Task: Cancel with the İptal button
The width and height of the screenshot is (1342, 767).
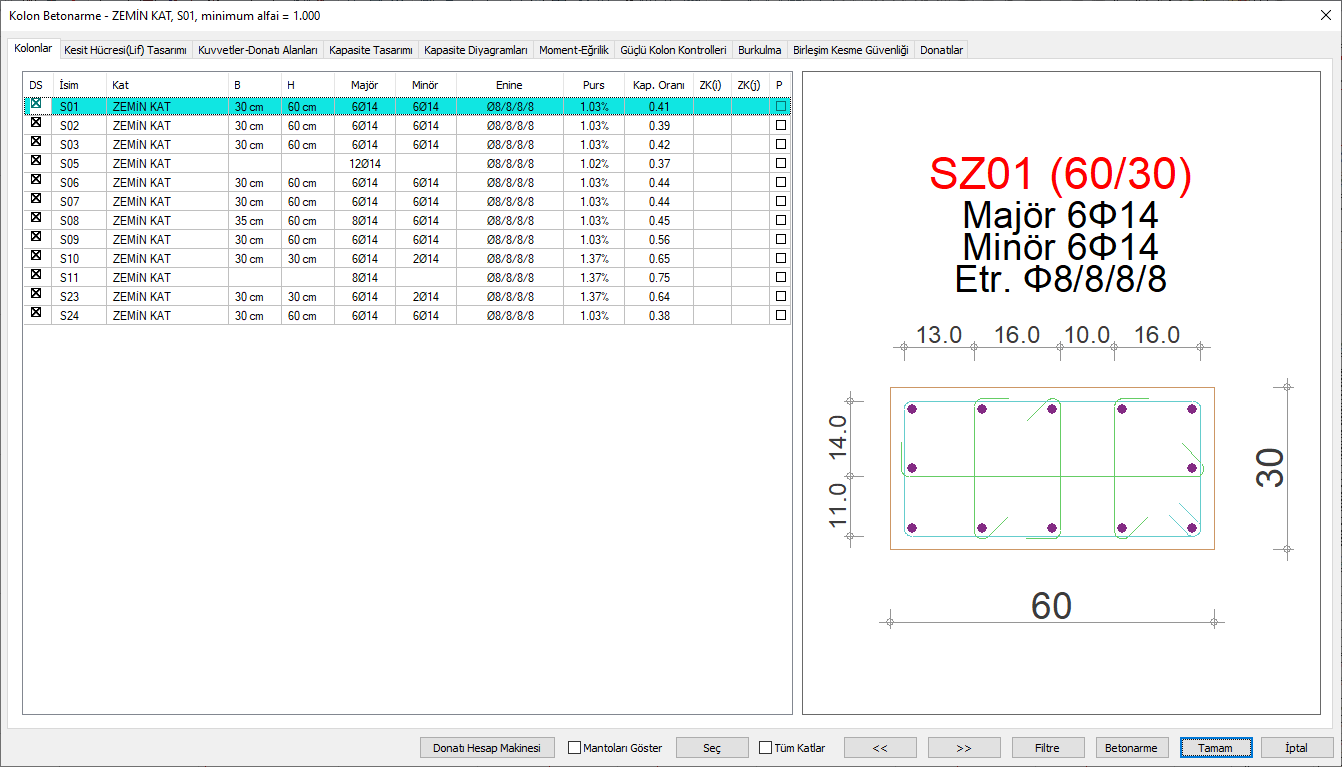Action: (x=1298, y=748)
